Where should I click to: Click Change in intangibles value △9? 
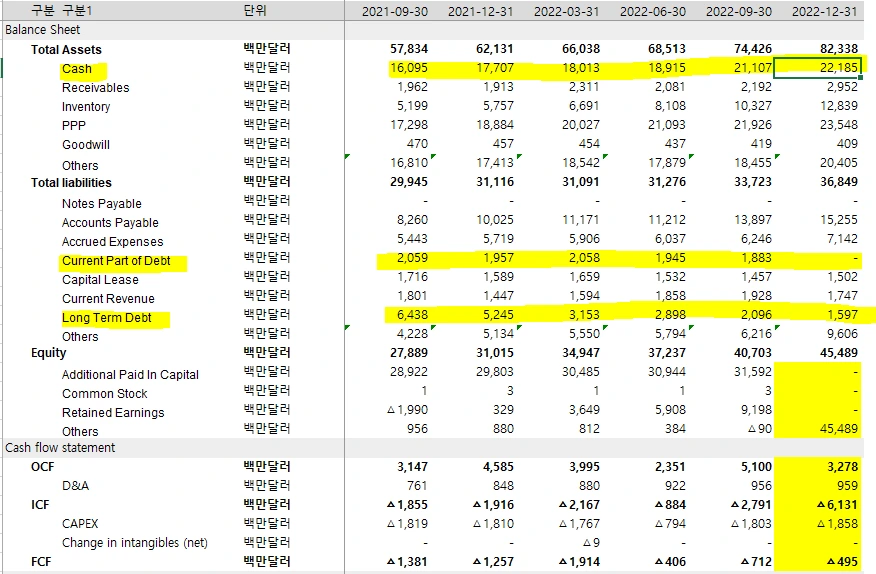click(591, 543)
